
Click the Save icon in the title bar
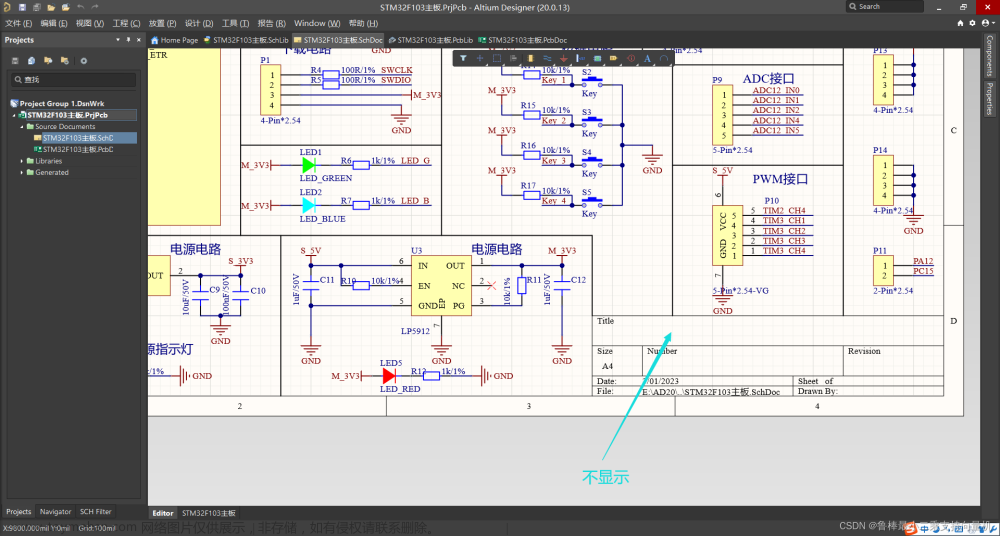coord(22,7)
